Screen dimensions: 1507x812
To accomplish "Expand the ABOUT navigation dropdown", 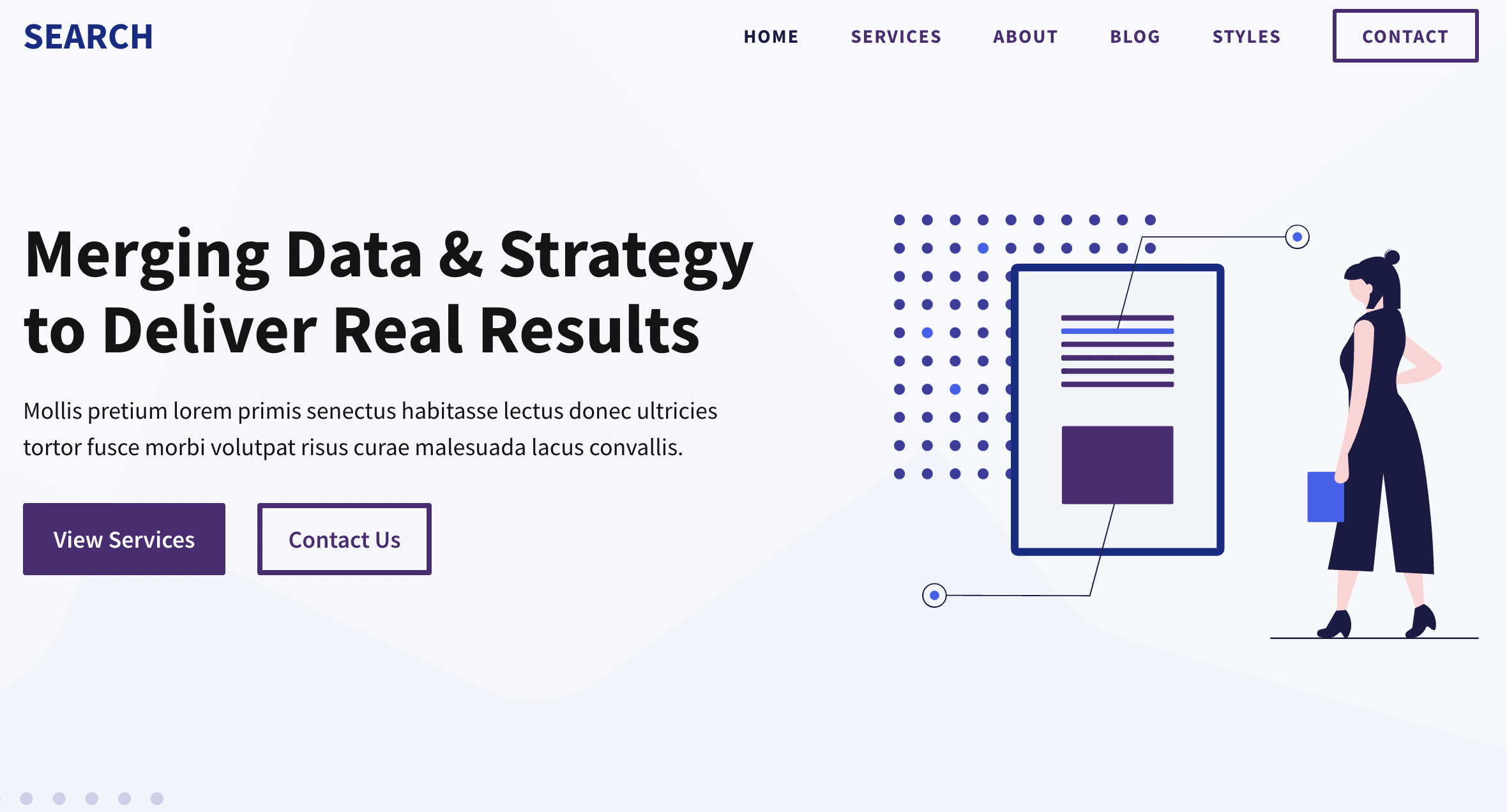I will (1025, 36).
